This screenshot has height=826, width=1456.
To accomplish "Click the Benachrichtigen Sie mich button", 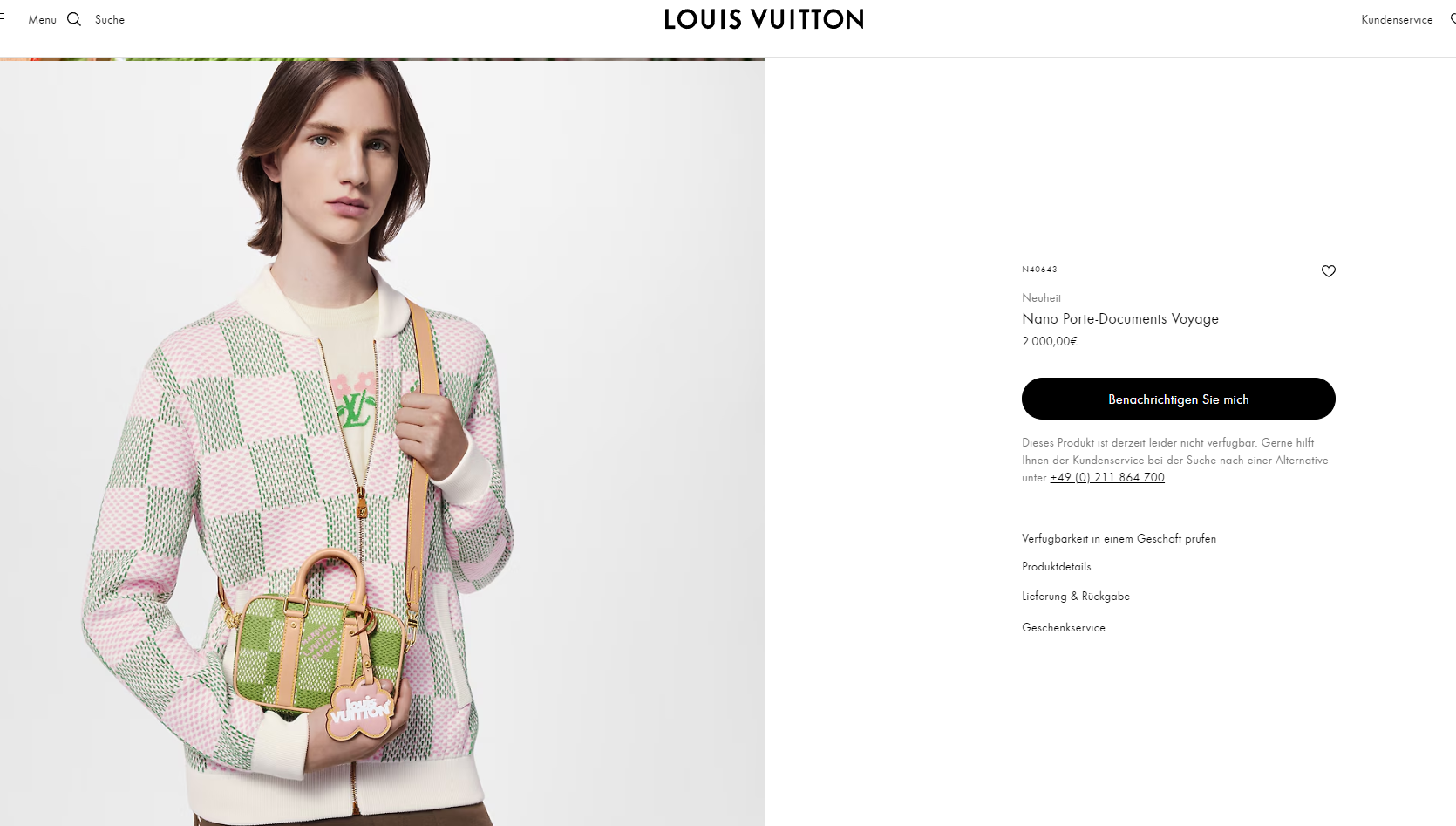I will point(1178,399).
